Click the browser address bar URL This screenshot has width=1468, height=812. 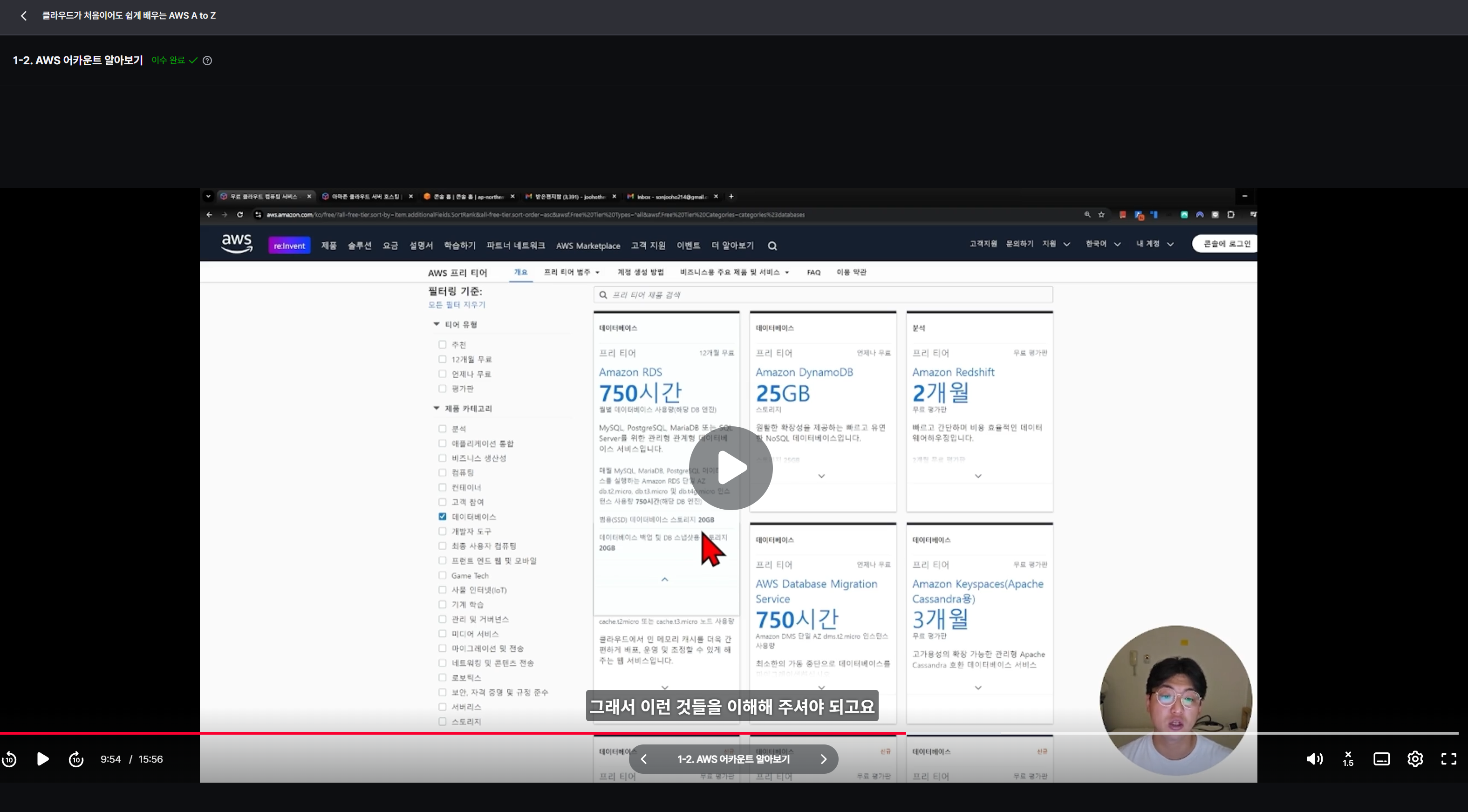point(536,215)
